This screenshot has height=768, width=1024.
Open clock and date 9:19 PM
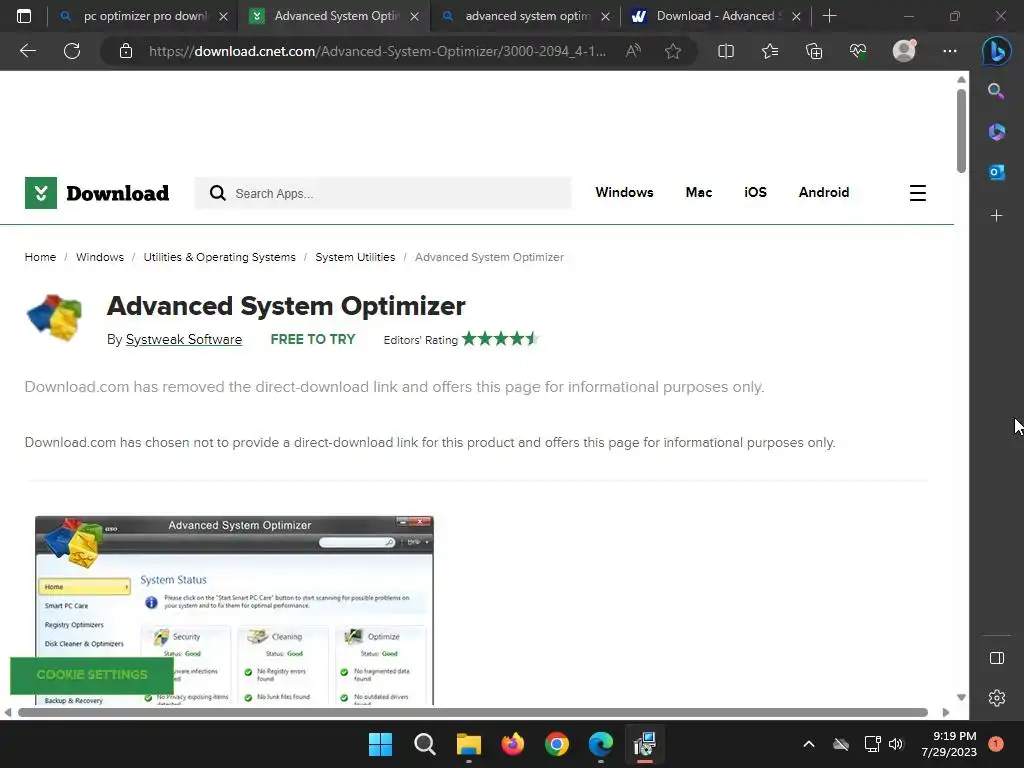point(949,744)
